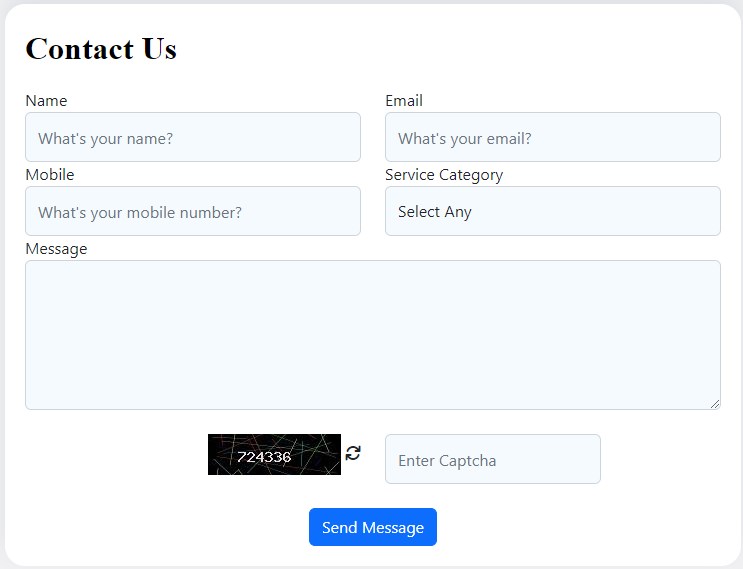Screen dimensions: 743x569
Task: Click the Mobile field label
Action: point(50,175)
